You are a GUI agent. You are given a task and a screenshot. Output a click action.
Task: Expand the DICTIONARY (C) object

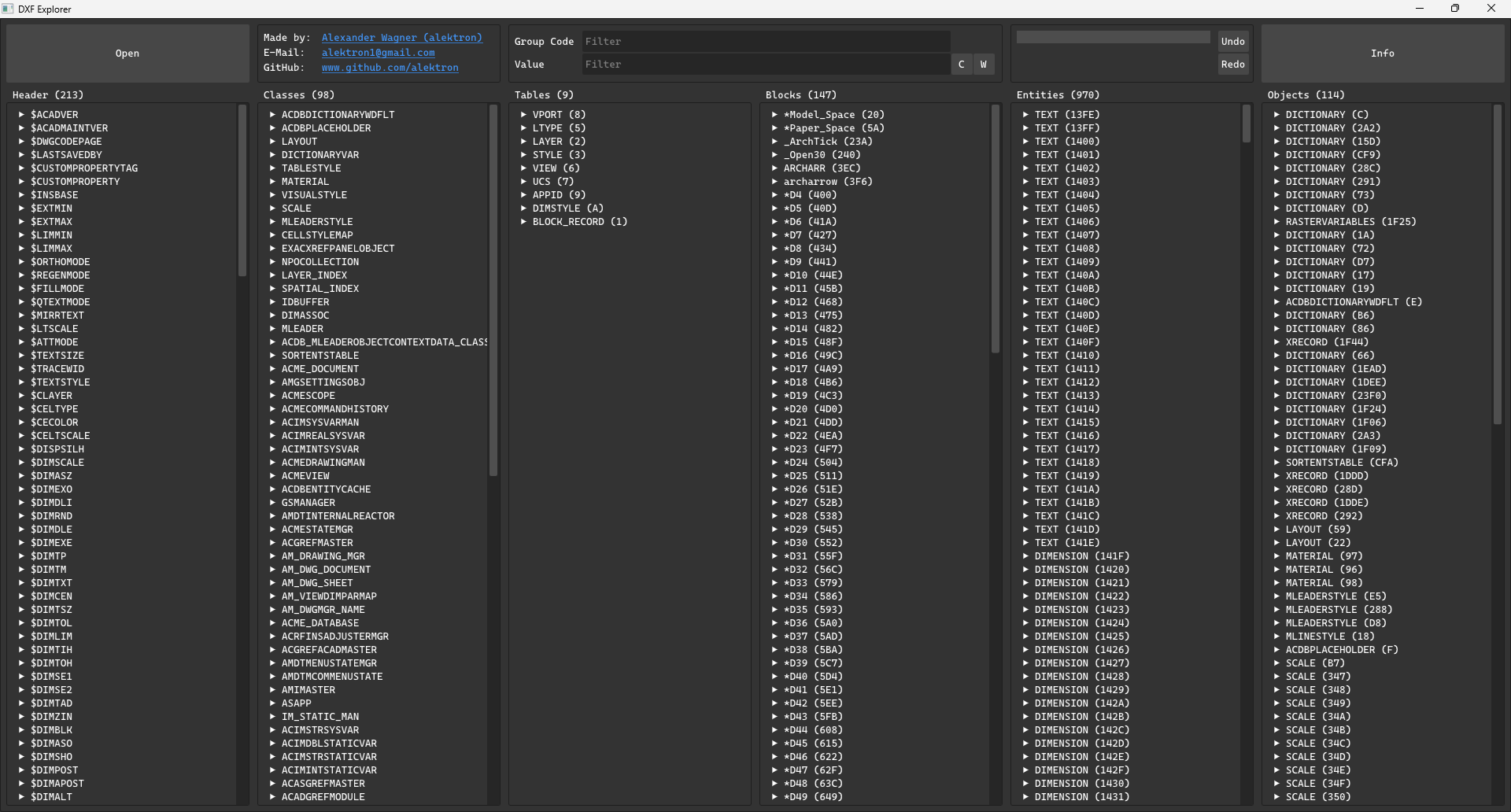(x=1276, y=115)
